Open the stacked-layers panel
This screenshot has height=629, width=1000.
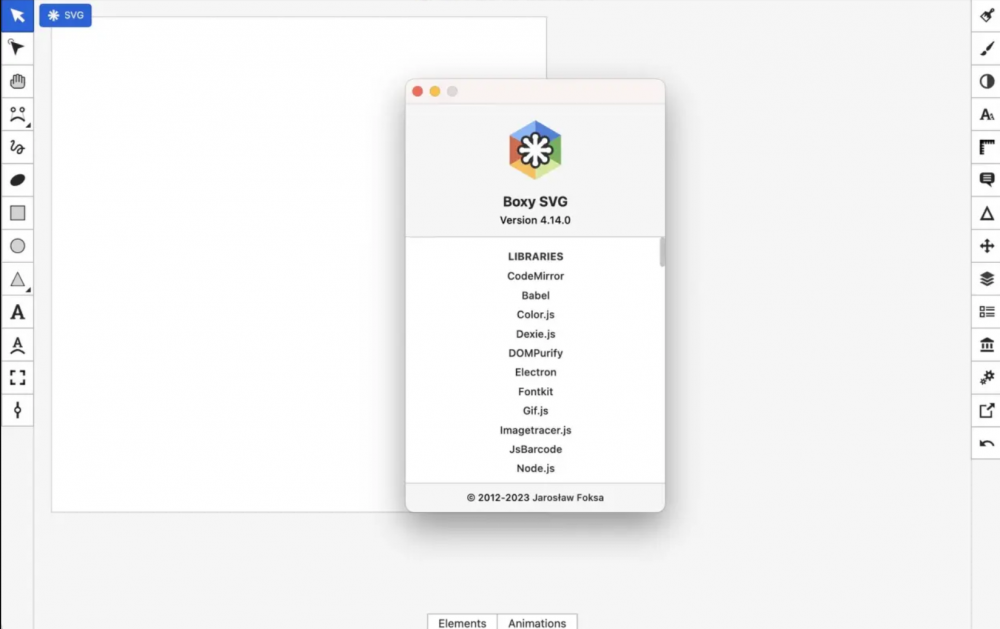tap(987, 279)
